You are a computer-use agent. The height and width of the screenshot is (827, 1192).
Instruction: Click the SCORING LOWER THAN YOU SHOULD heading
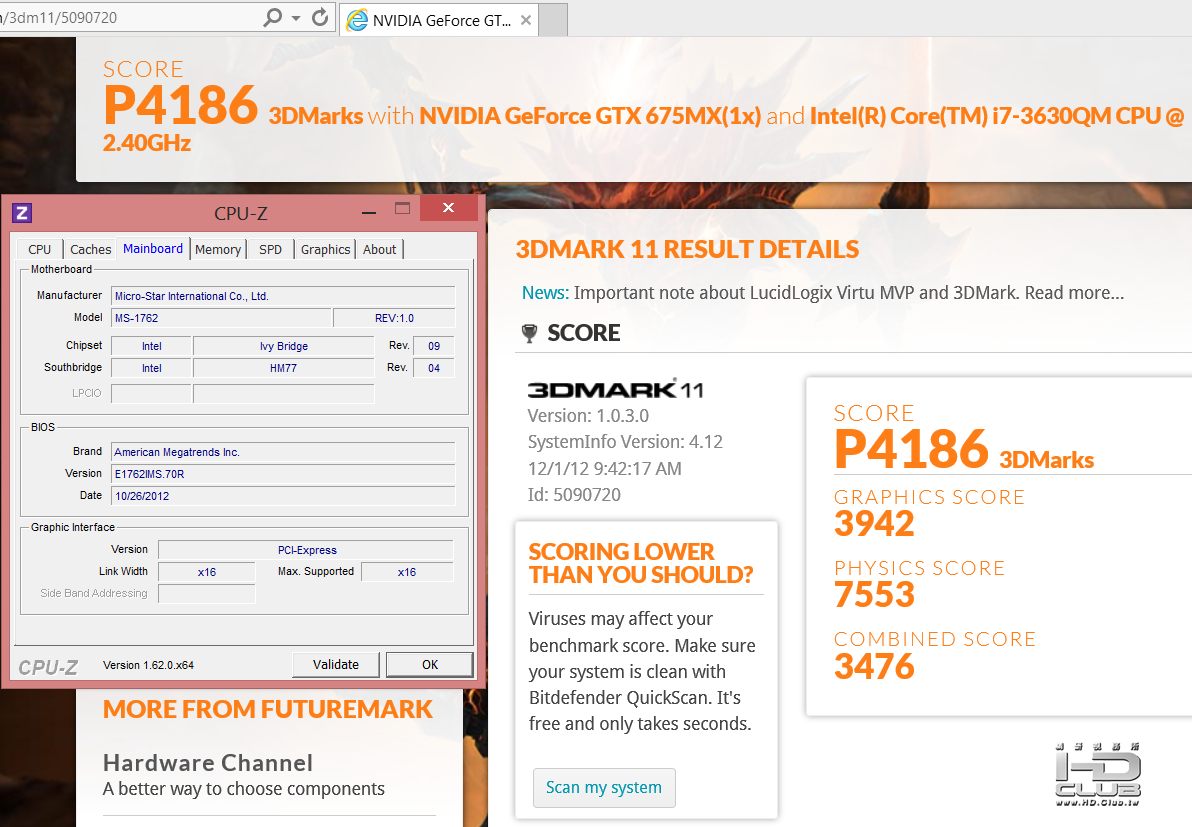pos(641,563)
